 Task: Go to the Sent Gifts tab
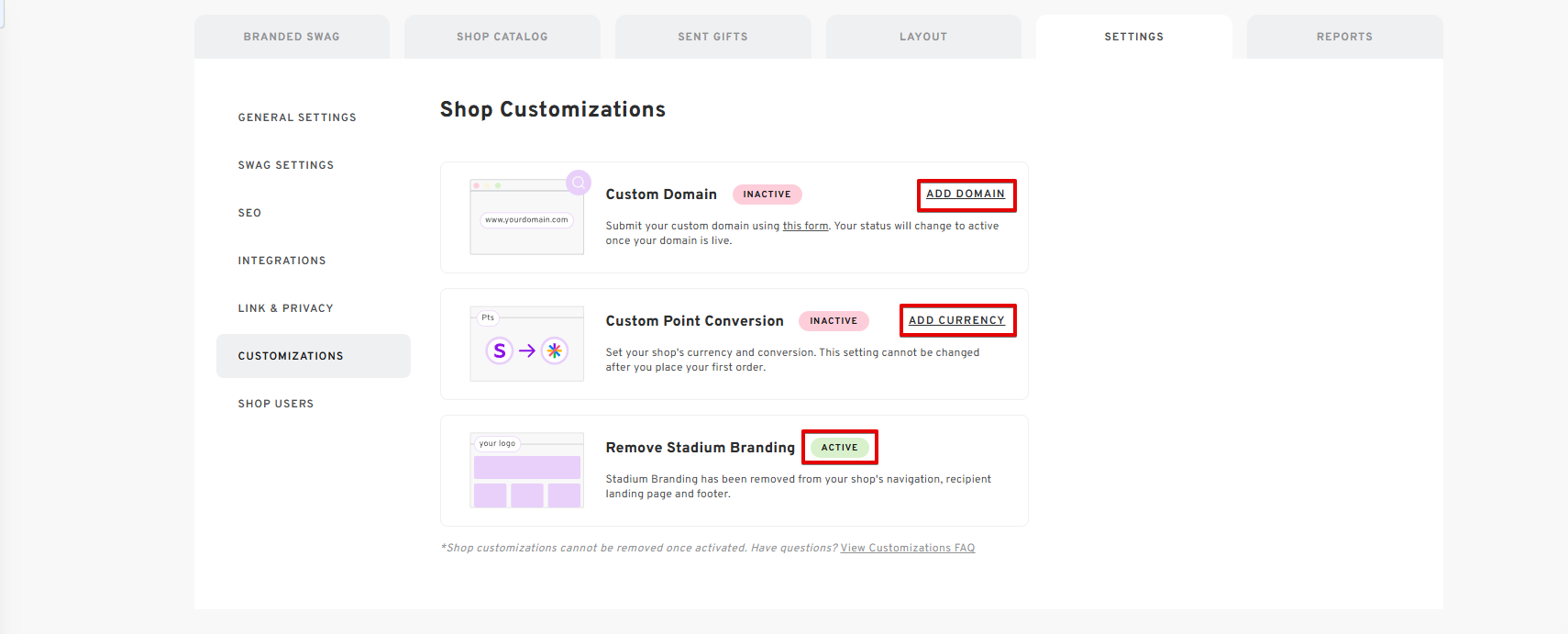click(x=712, y=37)
